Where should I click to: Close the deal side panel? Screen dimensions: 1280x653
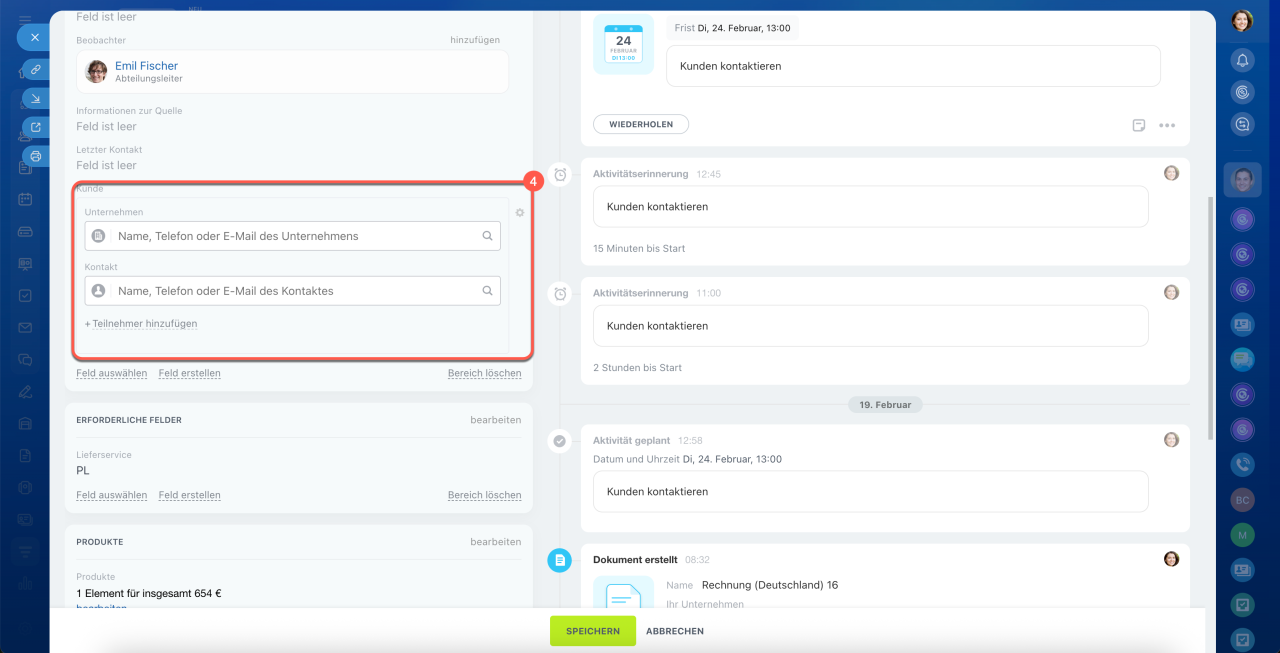tap(34, 37)
